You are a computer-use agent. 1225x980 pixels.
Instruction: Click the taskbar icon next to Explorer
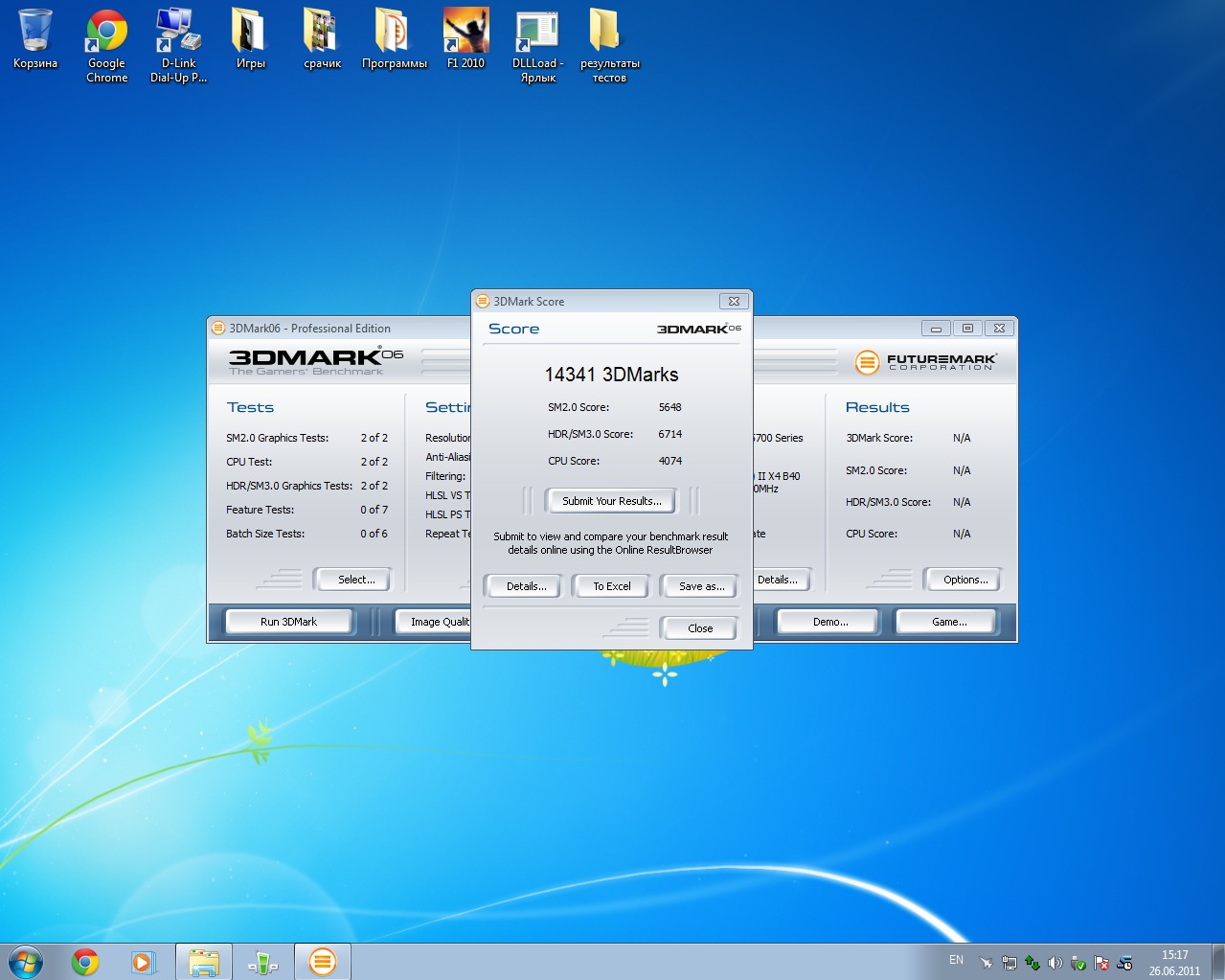tap(262, 962)
